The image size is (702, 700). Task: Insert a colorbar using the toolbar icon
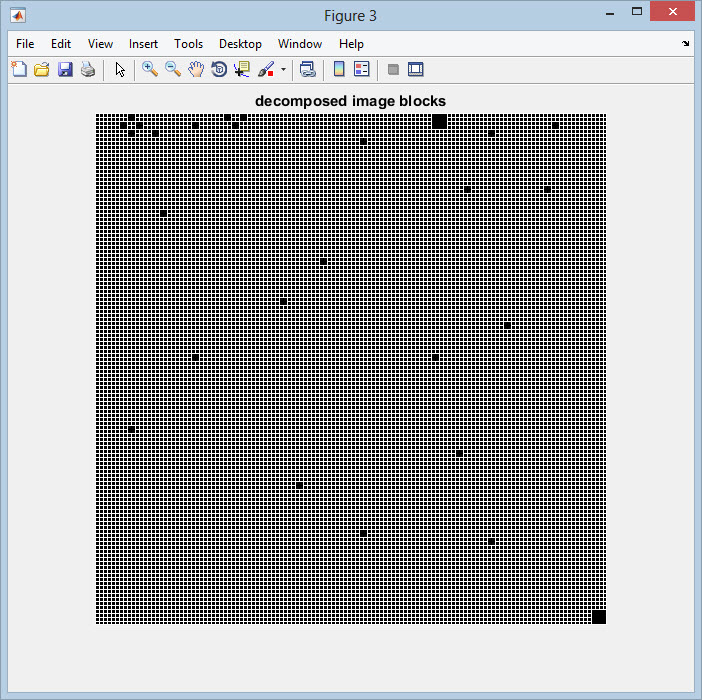point(339,69)
